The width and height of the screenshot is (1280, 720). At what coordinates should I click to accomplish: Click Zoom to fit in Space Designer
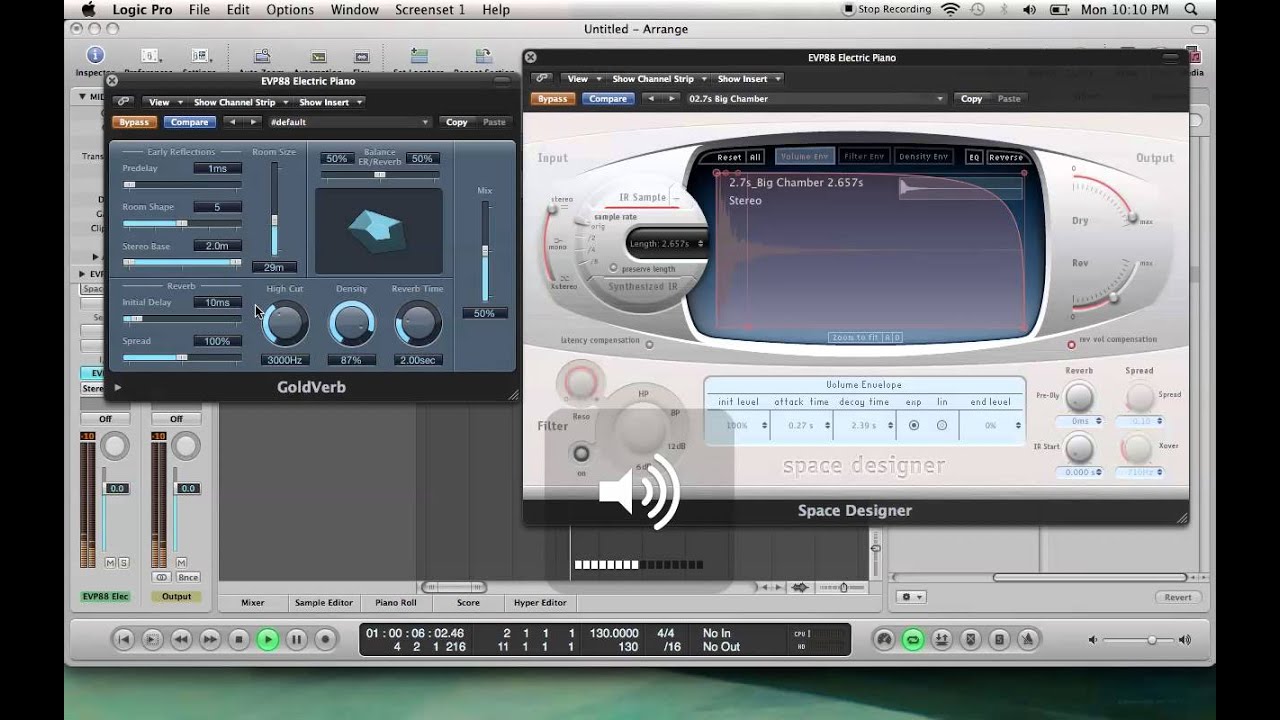coord(854,338)
